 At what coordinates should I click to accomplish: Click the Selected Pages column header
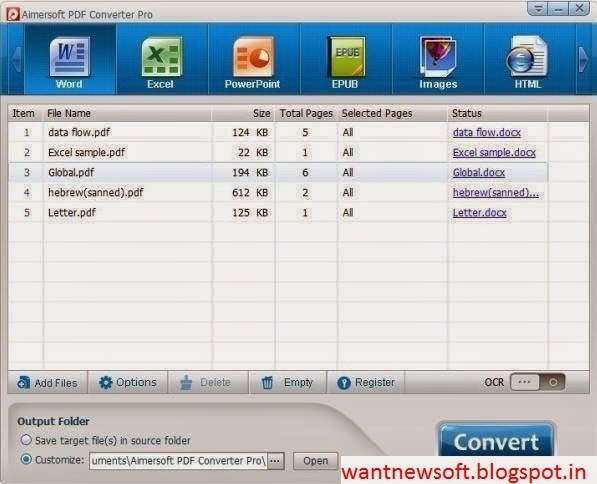(393, 113)
